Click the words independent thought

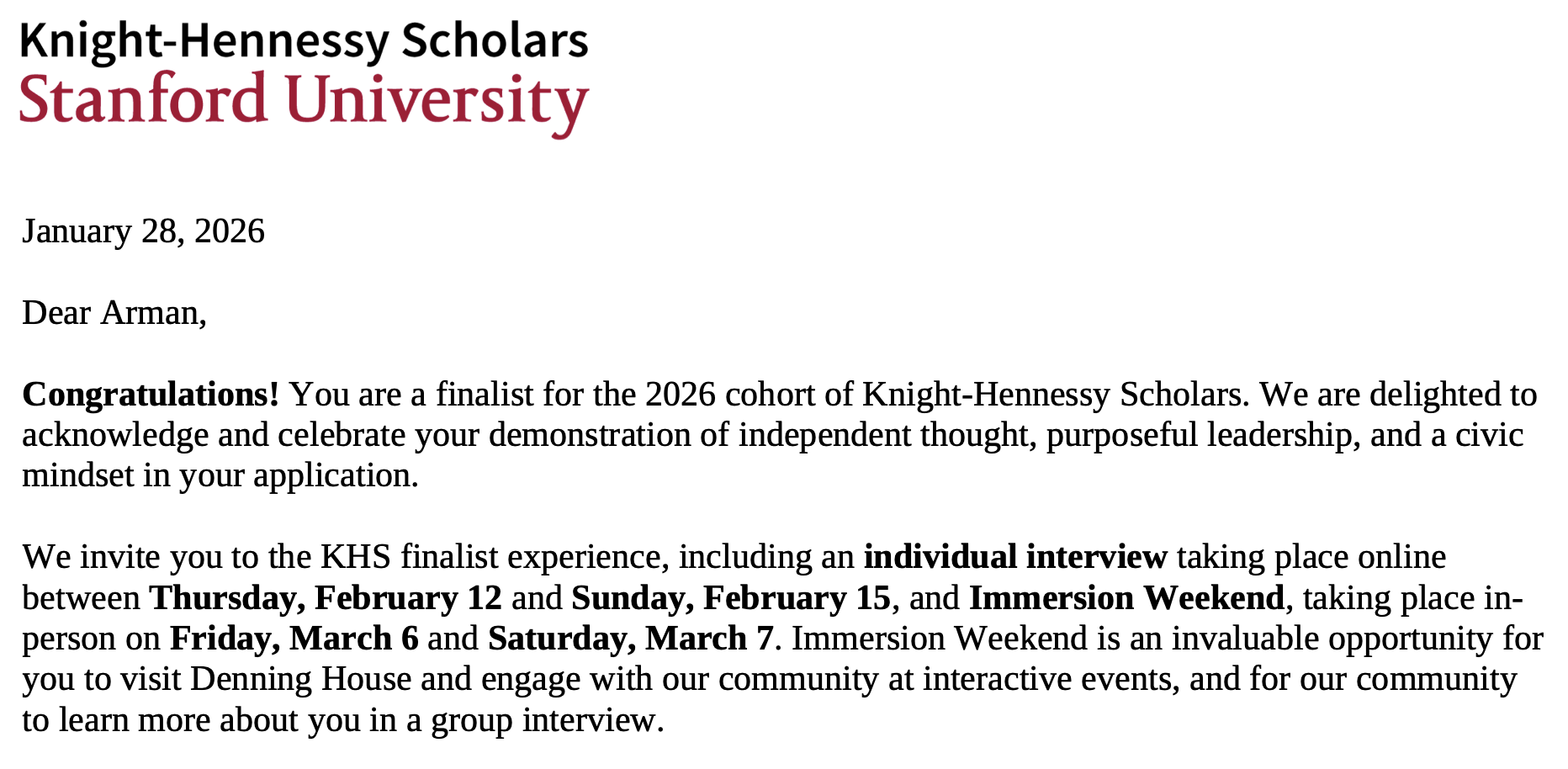[x=887, y=435]
